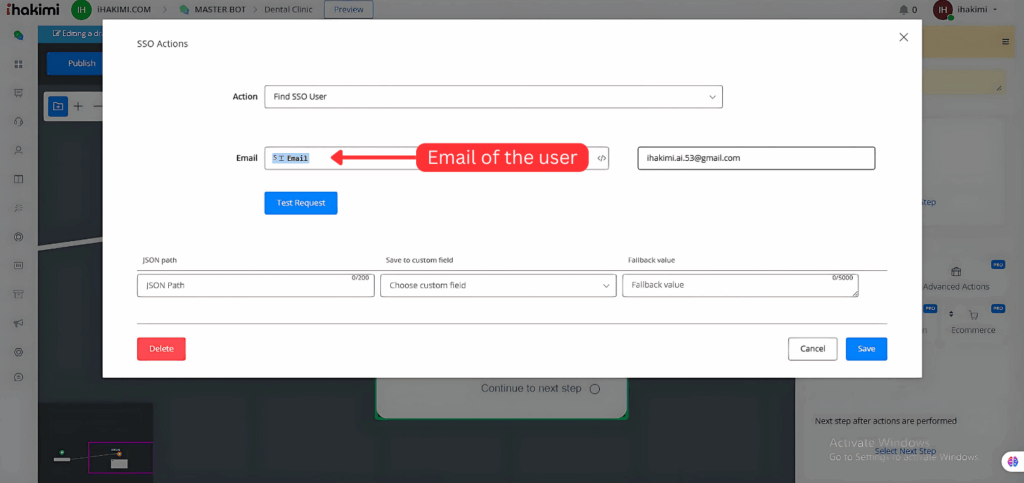1024x483 pixels.
Task: Open the headset support icon in sidebar
Action: coord(18,122)
